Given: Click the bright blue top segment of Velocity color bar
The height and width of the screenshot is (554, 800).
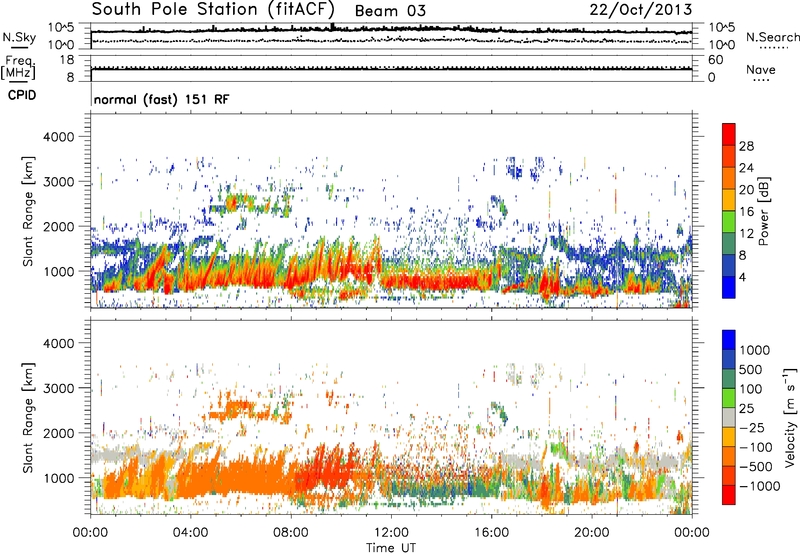Looking at the screenshot, I should click(729, 340).
